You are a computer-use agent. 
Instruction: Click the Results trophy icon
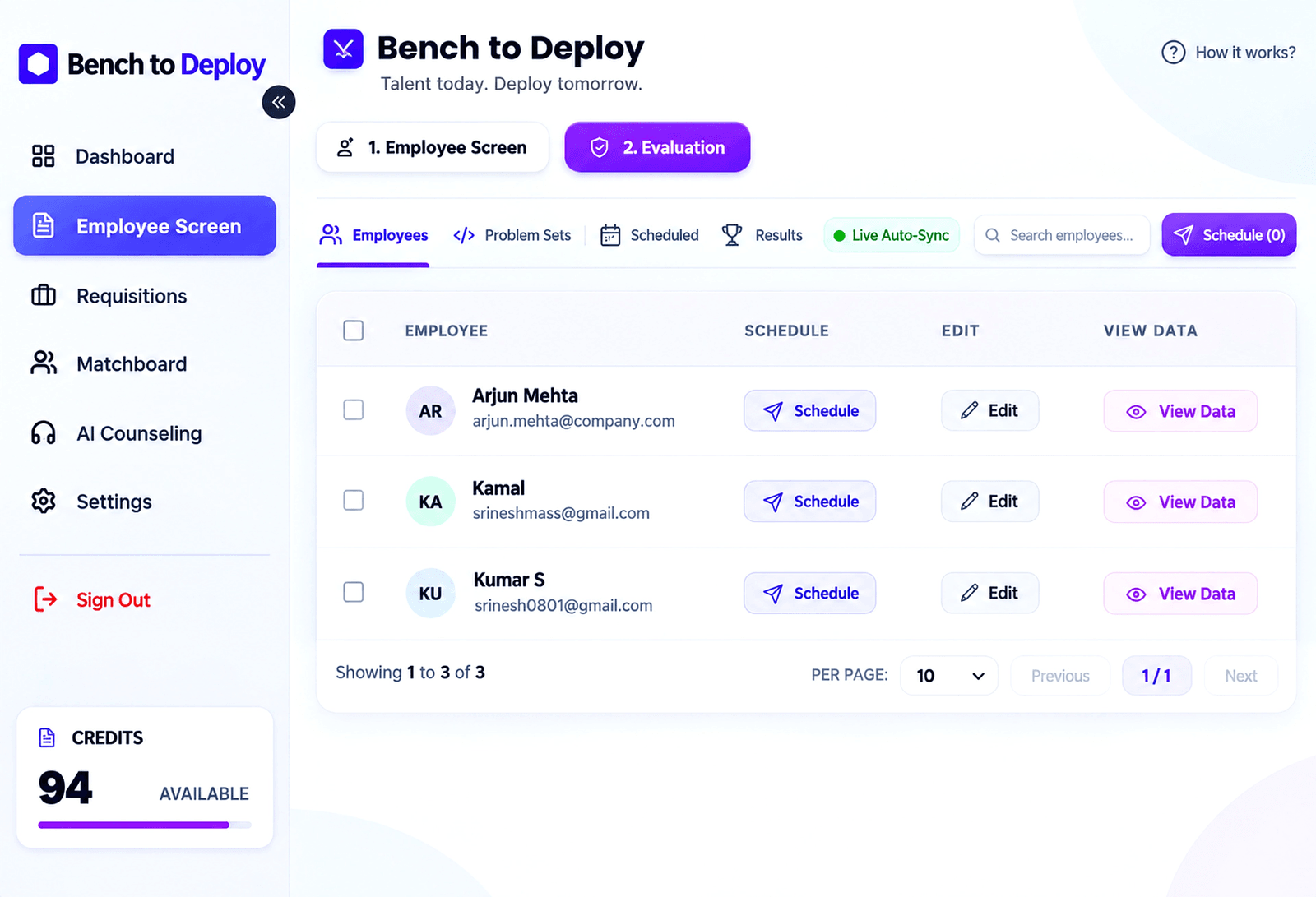tap(732, 235)
